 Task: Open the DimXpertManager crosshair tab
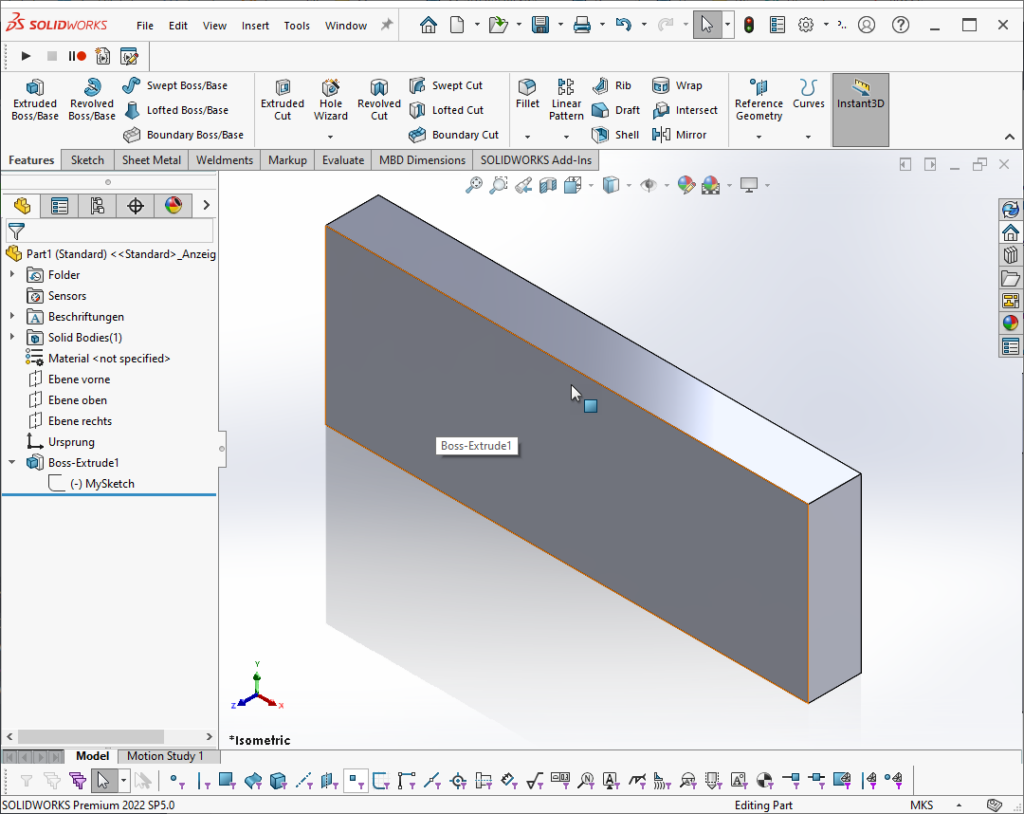click(x=135, y=206)
